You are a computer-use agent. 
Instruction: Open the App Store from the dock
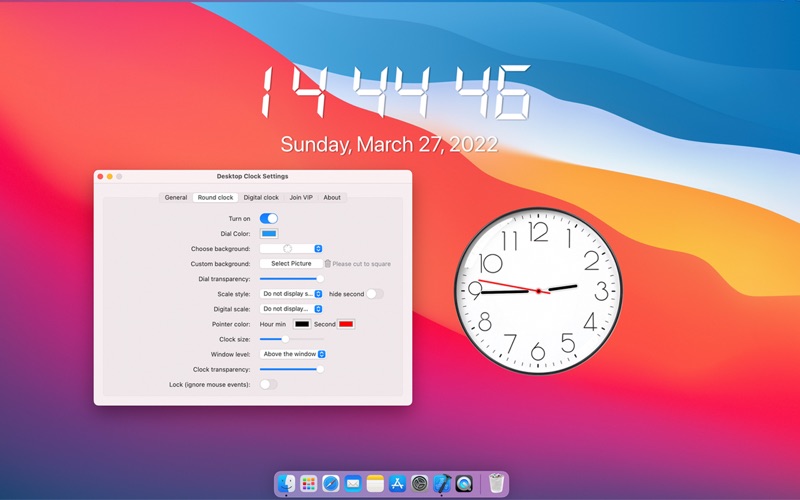tap(397, 483)
